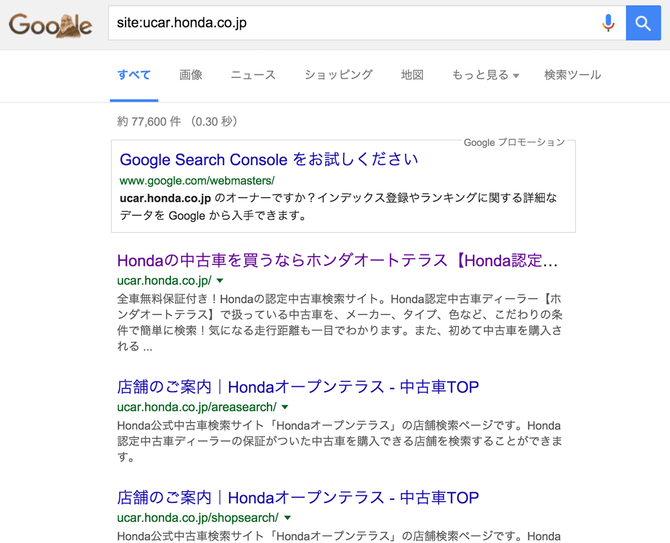Open the 店舗のご案内 result above the areasearch URL
This screenshot has height=543, width=670.
(x=297, y=387)
